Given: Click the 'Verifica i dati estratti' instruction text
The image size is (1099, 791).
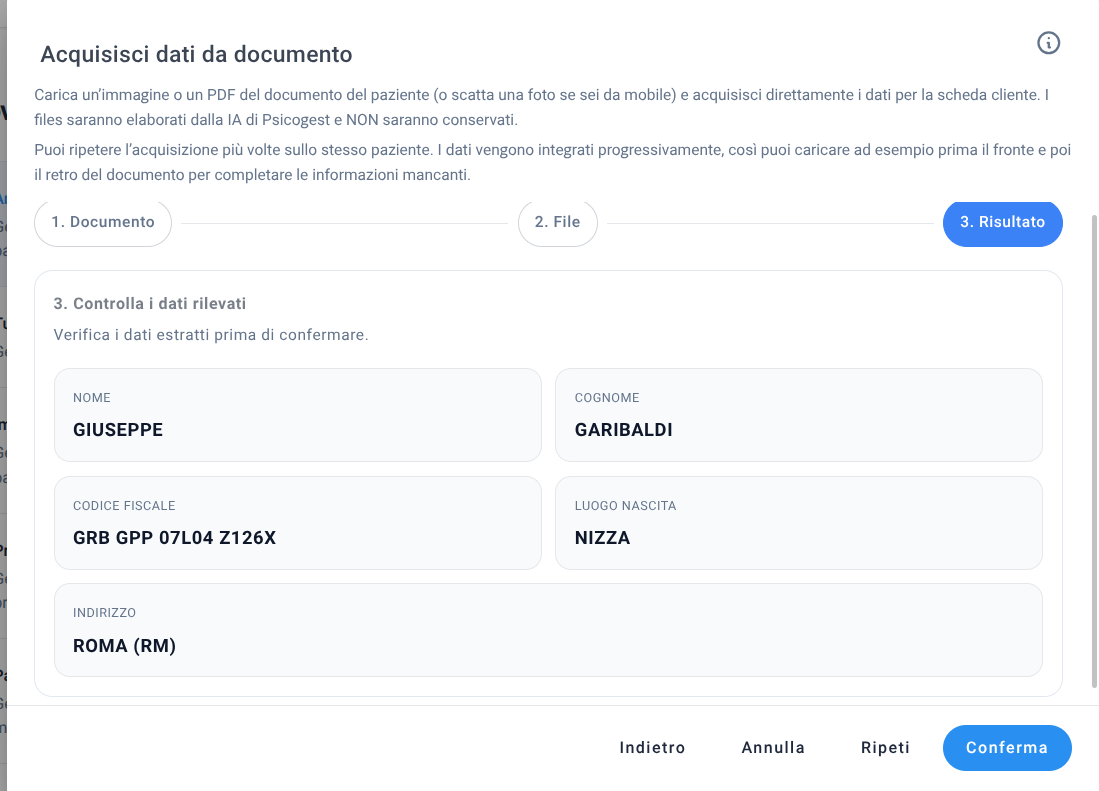Looking at the screenshot, I should point(211,334).
